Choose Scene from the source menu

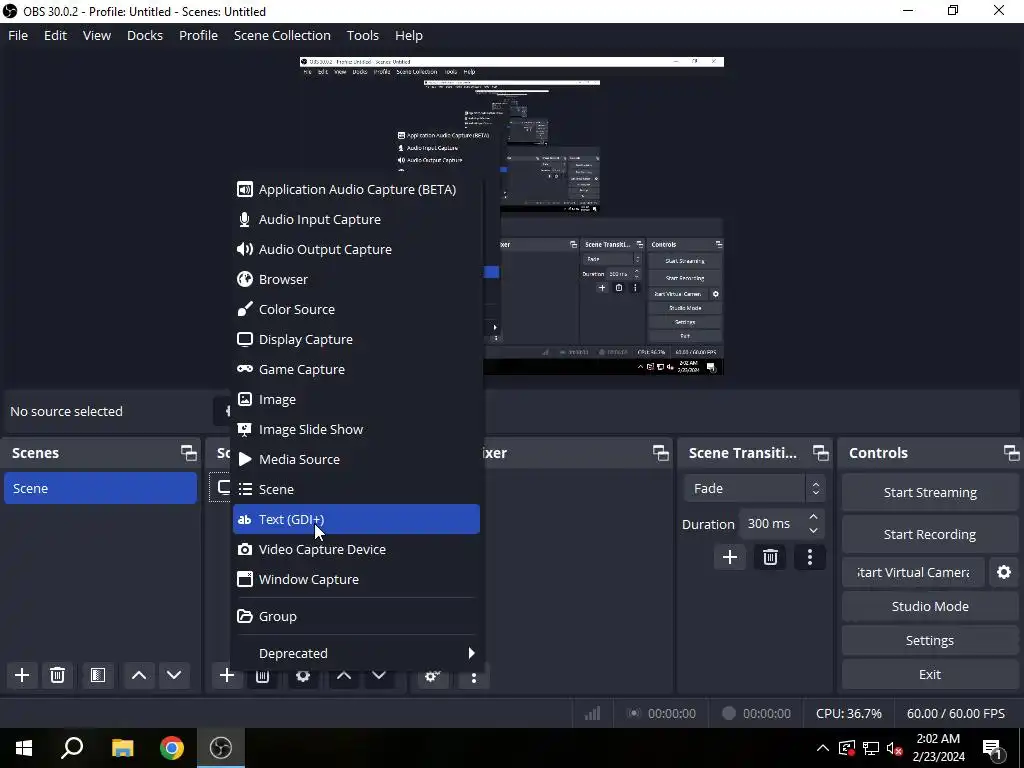click(356, 490)
